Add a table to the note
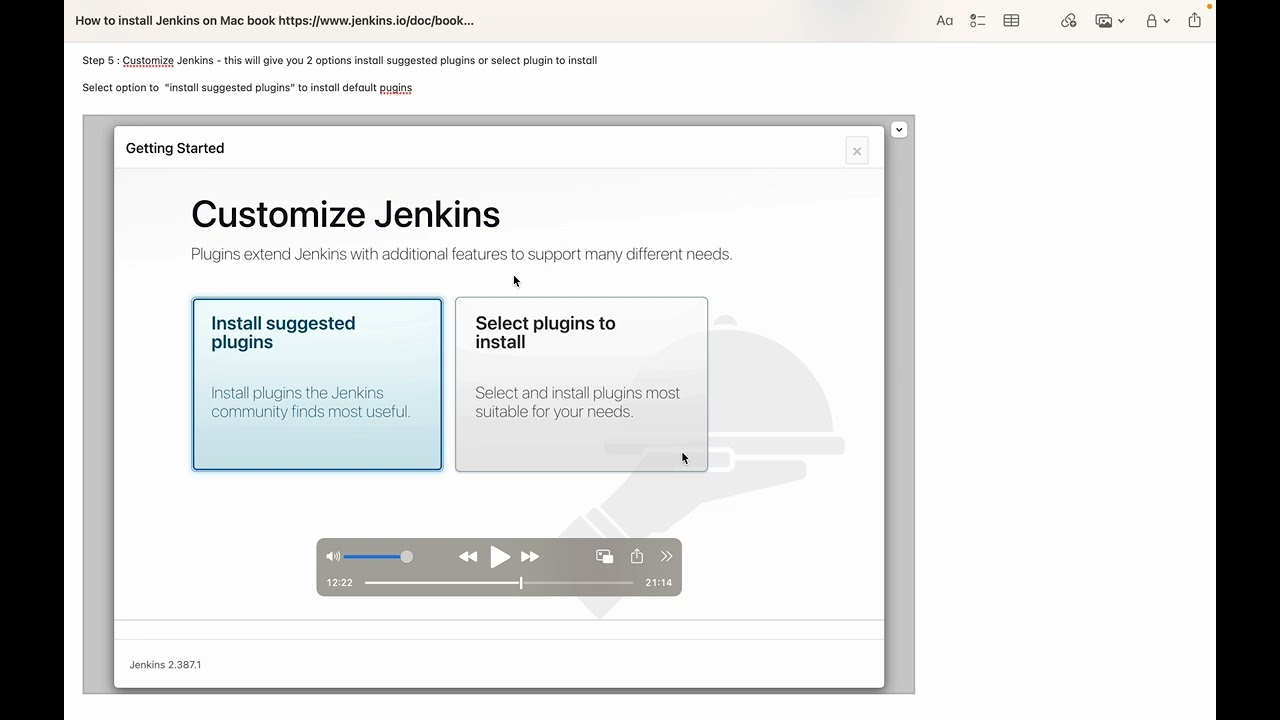The height and width of the screenshot is (720, 1280). (1011, 20)
